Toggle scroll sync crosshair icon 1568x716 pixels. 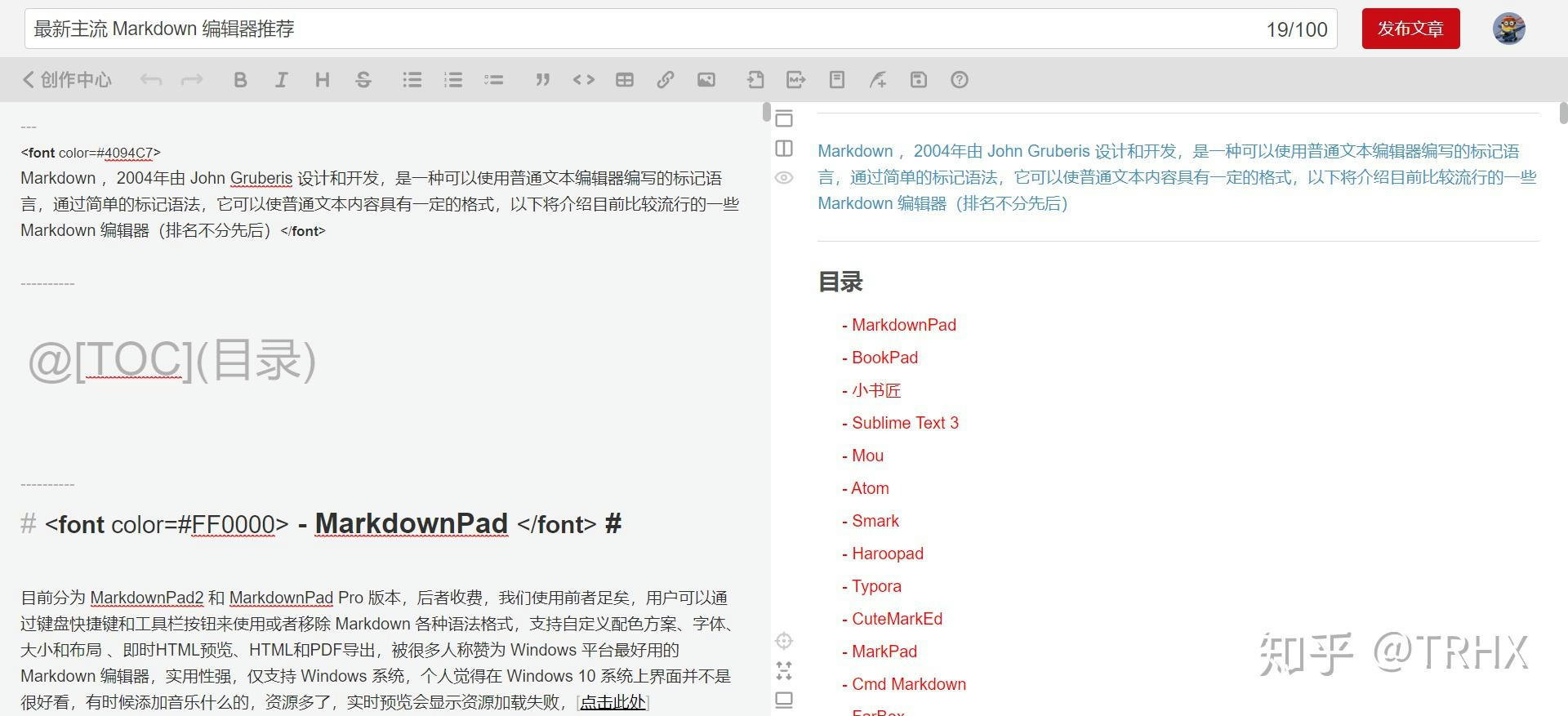click(784, 641)
